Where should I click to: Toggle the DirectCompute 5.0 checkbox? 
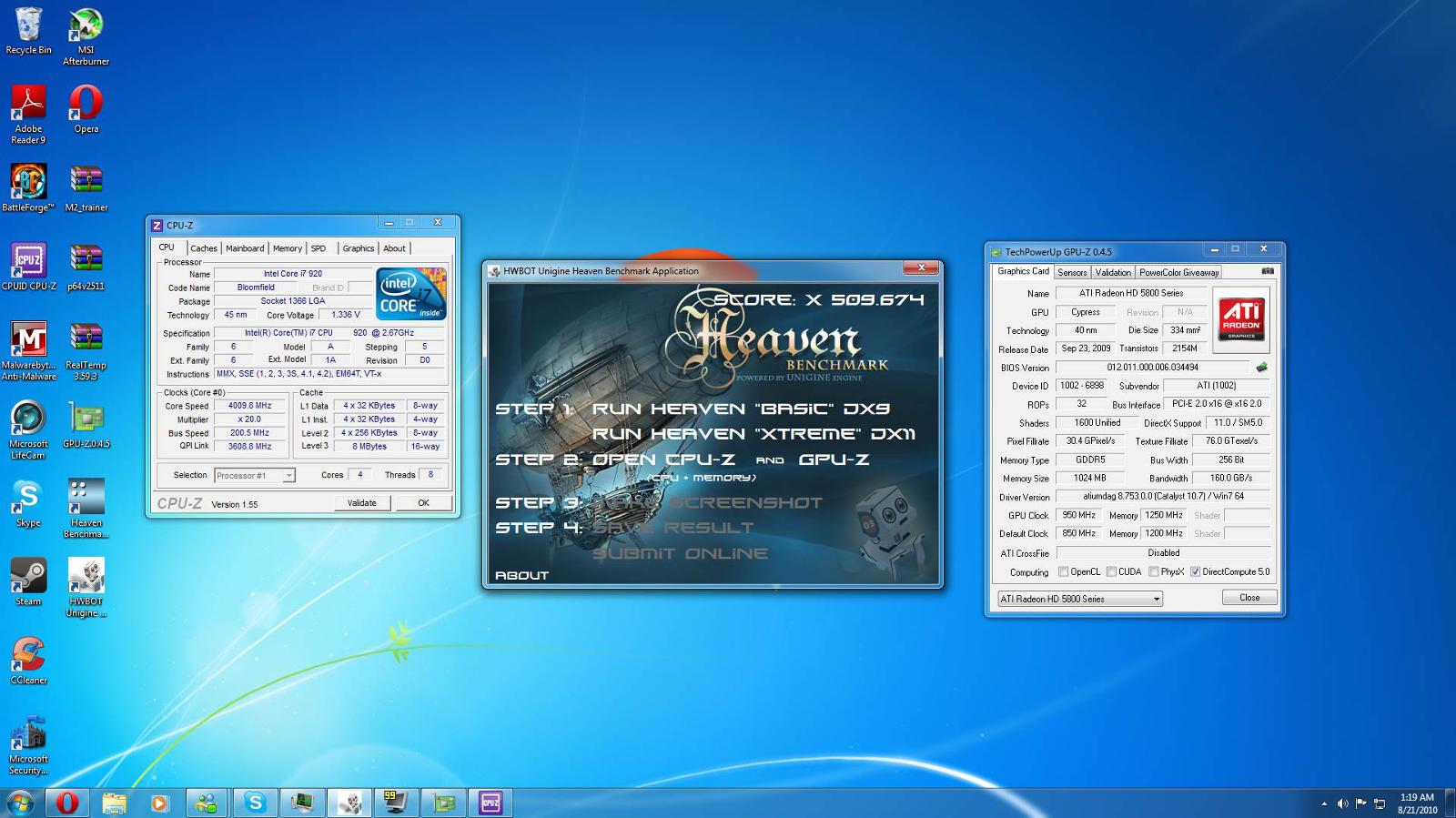click(x=1195, y=572)
